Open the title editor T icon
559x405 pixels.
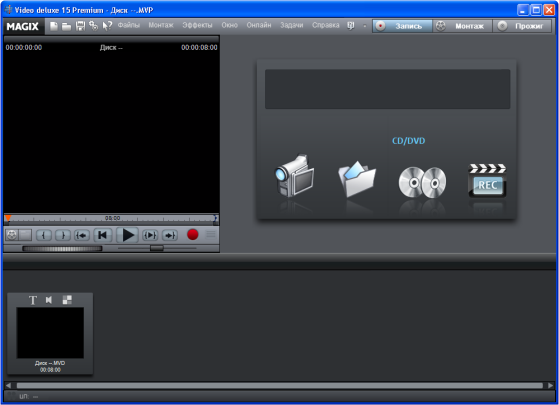click(33, 300)
